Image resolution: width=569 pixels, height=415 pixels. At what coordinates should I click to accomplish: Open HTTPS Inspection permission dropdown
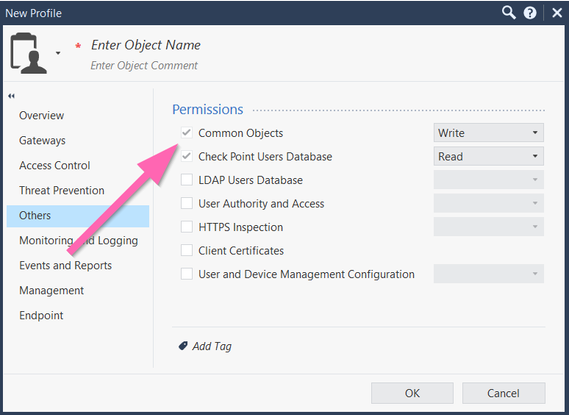tap(488, 227)
